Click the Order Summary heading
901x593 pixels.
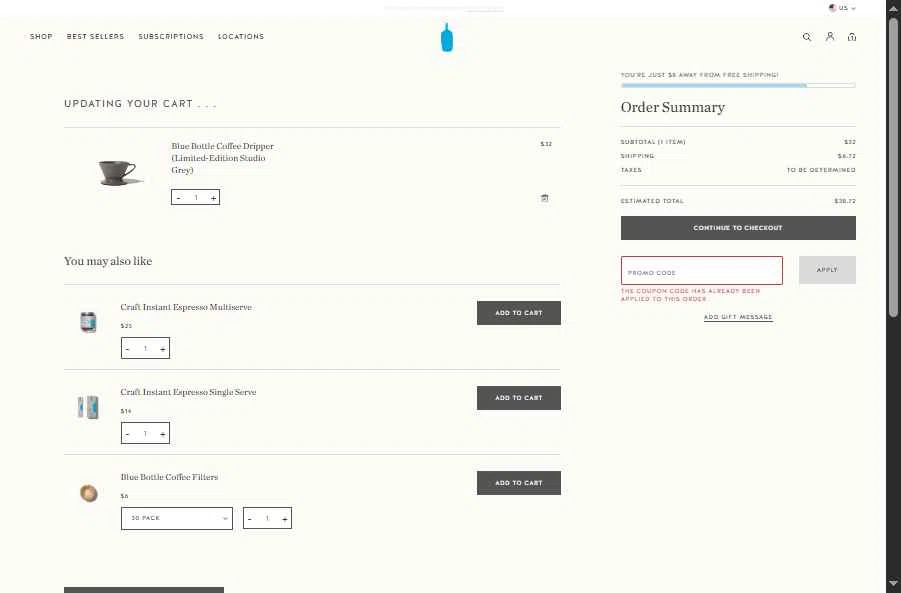pos(672,107)
